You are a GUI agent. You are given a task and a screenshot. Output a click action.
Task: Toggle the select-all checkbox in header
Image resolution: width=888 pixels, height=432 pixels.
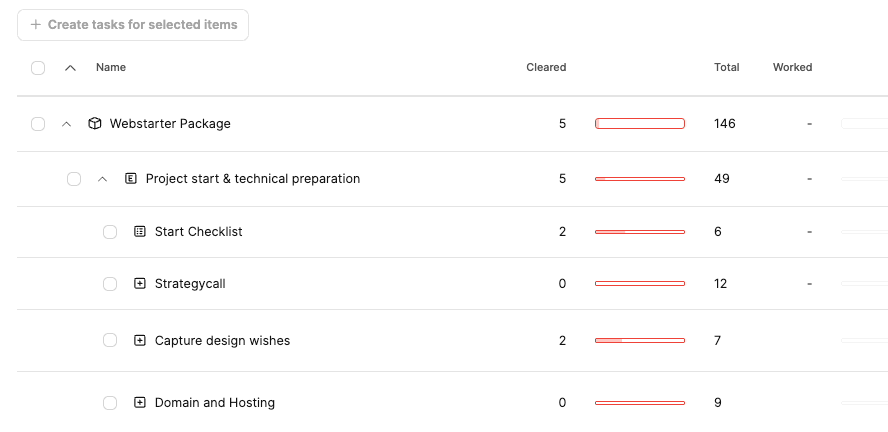click(38, 68)
